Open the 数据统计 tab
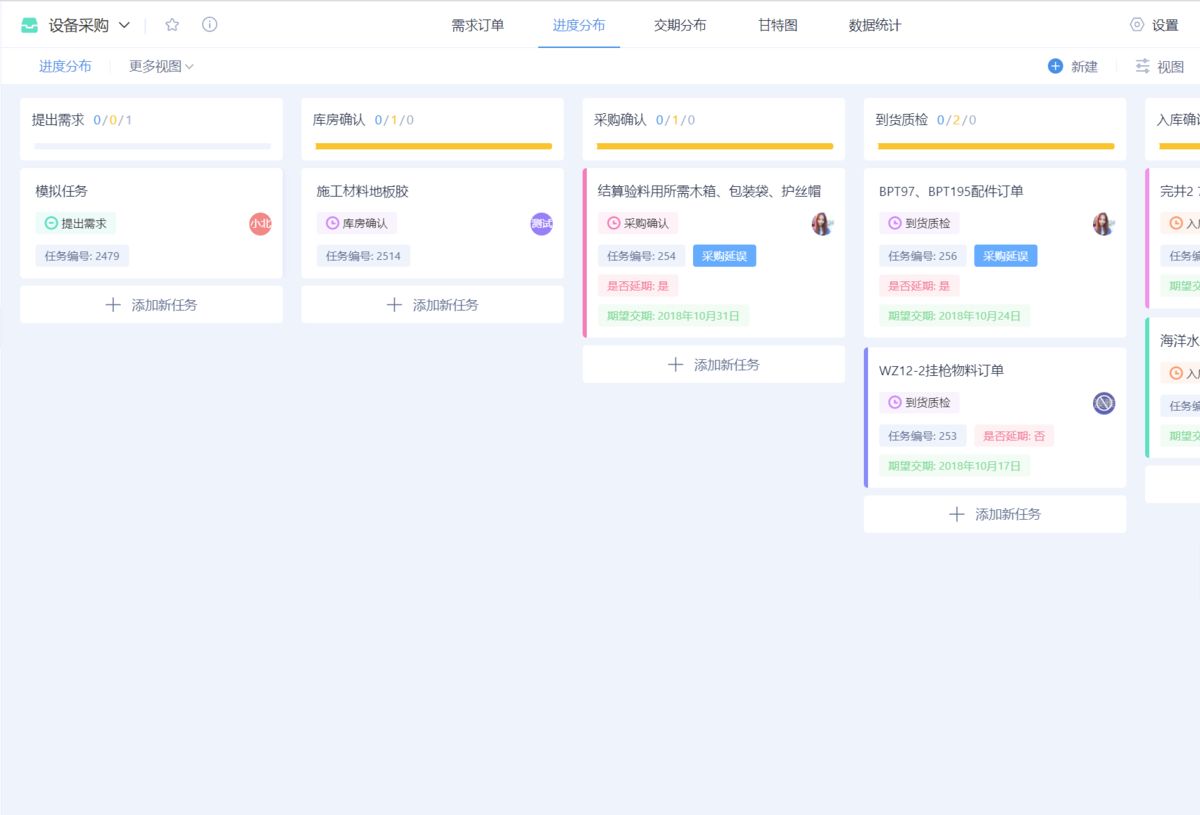 [875, 26]
